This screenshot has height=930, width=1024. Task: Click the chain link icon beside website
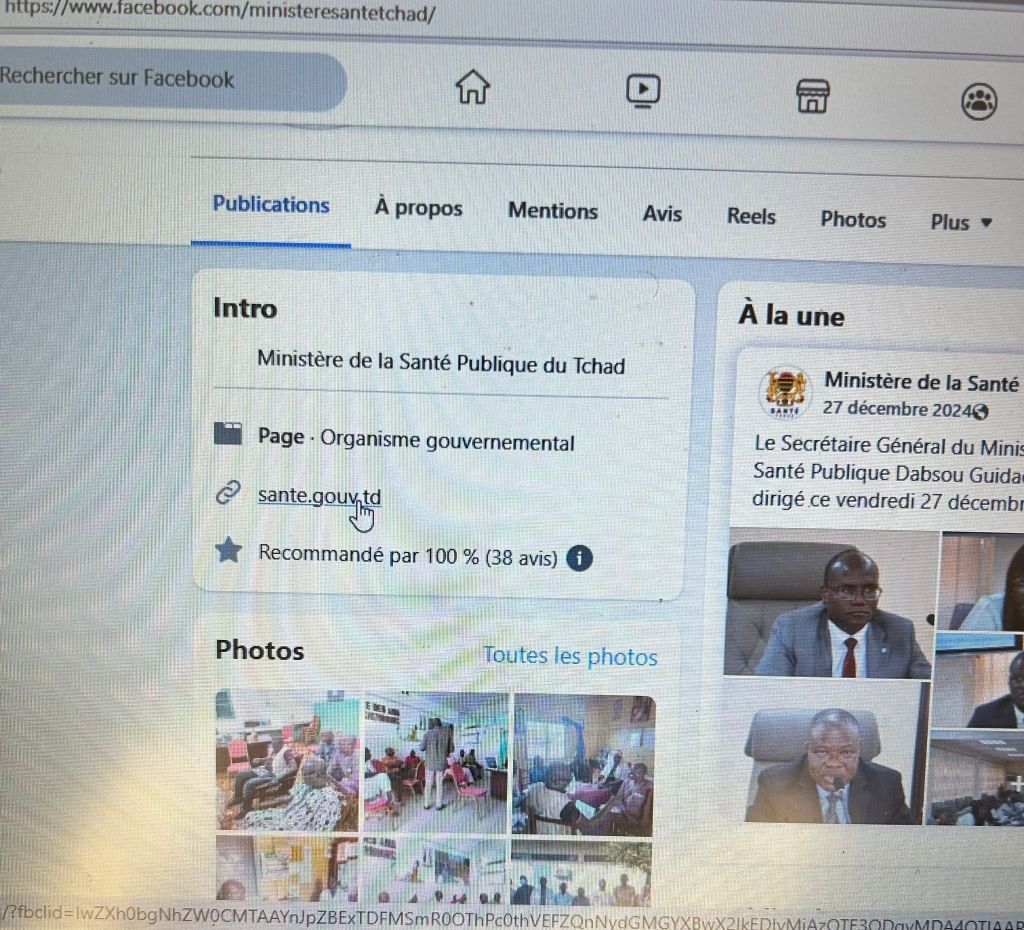coord(229,492)
